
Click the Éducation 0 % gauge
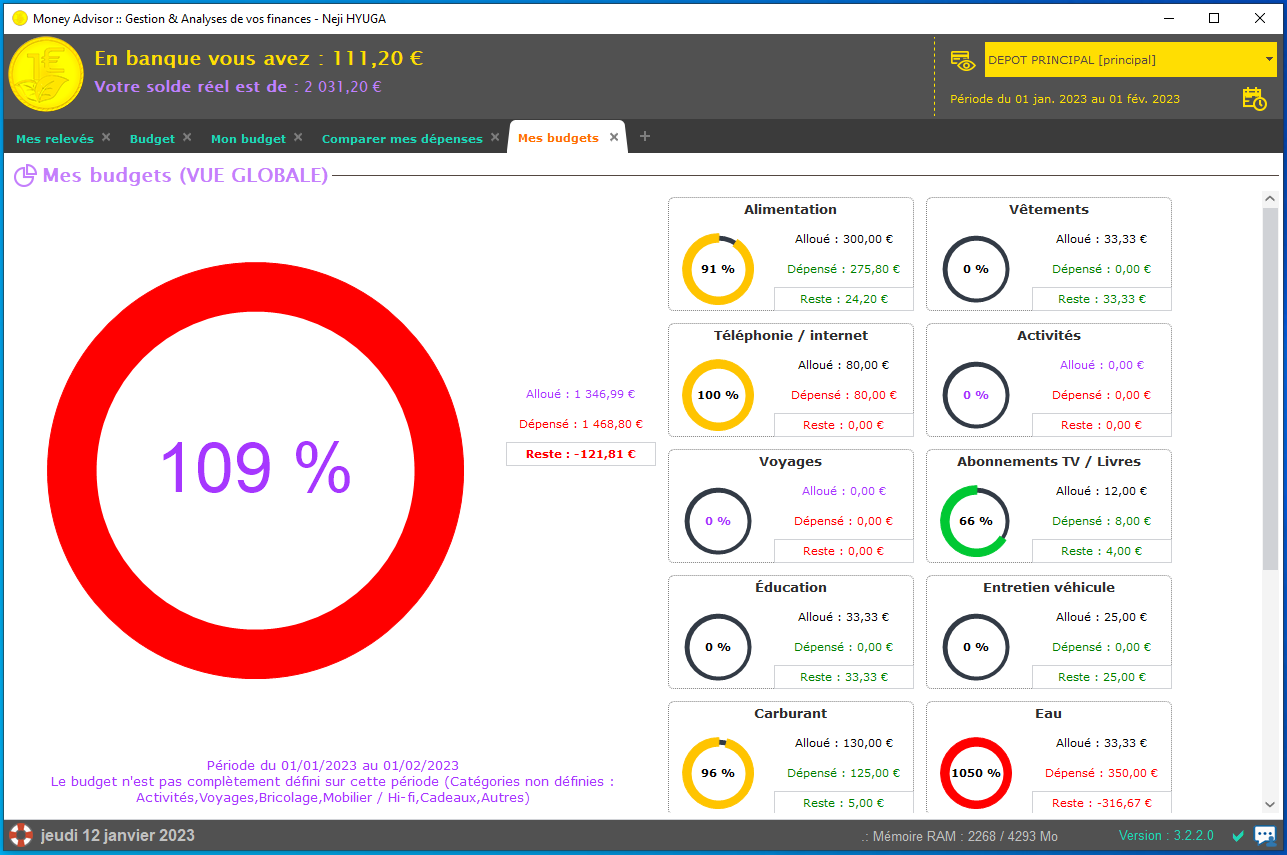click(717, 647)
